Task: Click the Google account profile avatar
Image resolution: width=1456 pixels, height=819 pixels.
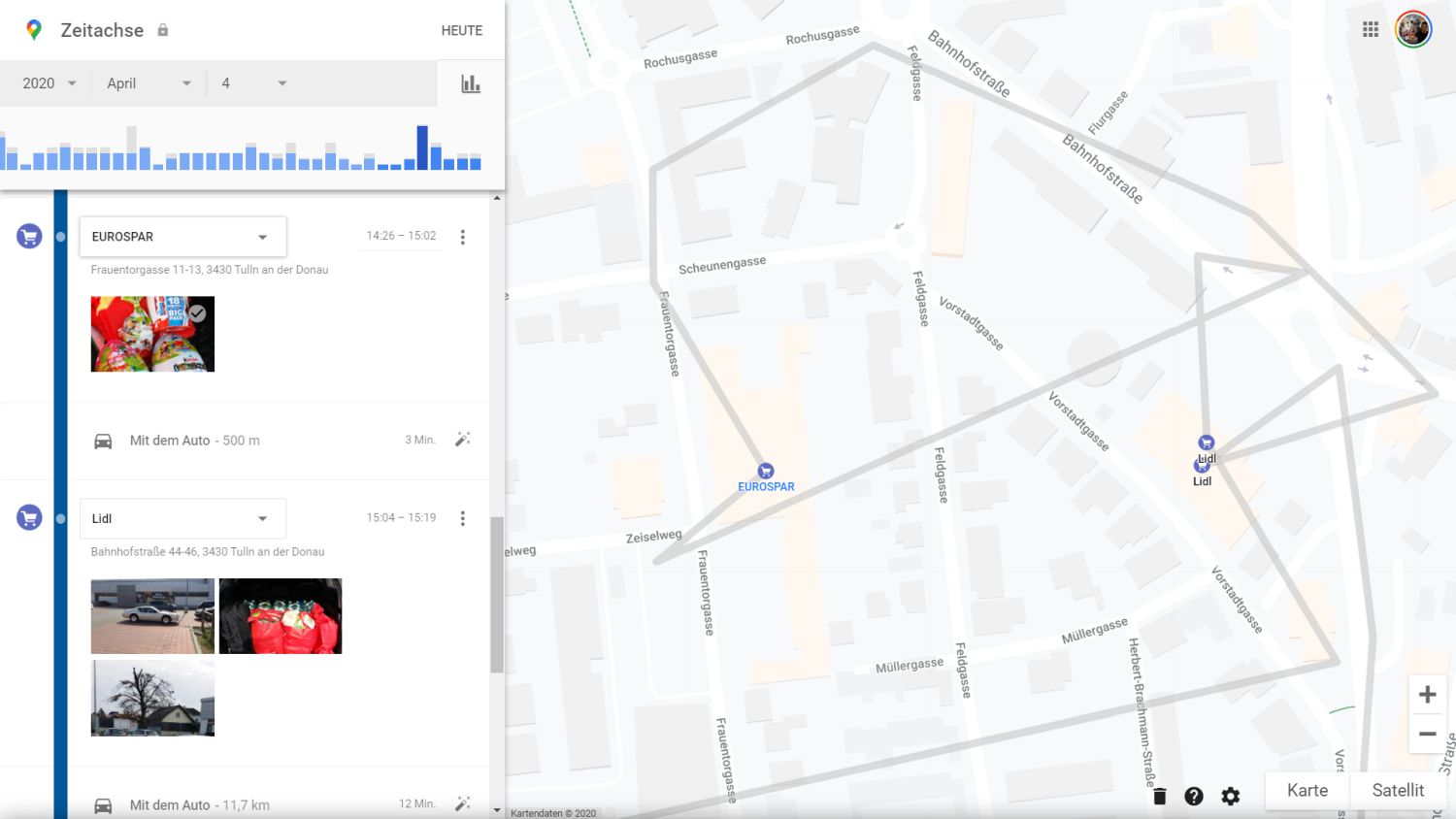Action: [1413, 30]
